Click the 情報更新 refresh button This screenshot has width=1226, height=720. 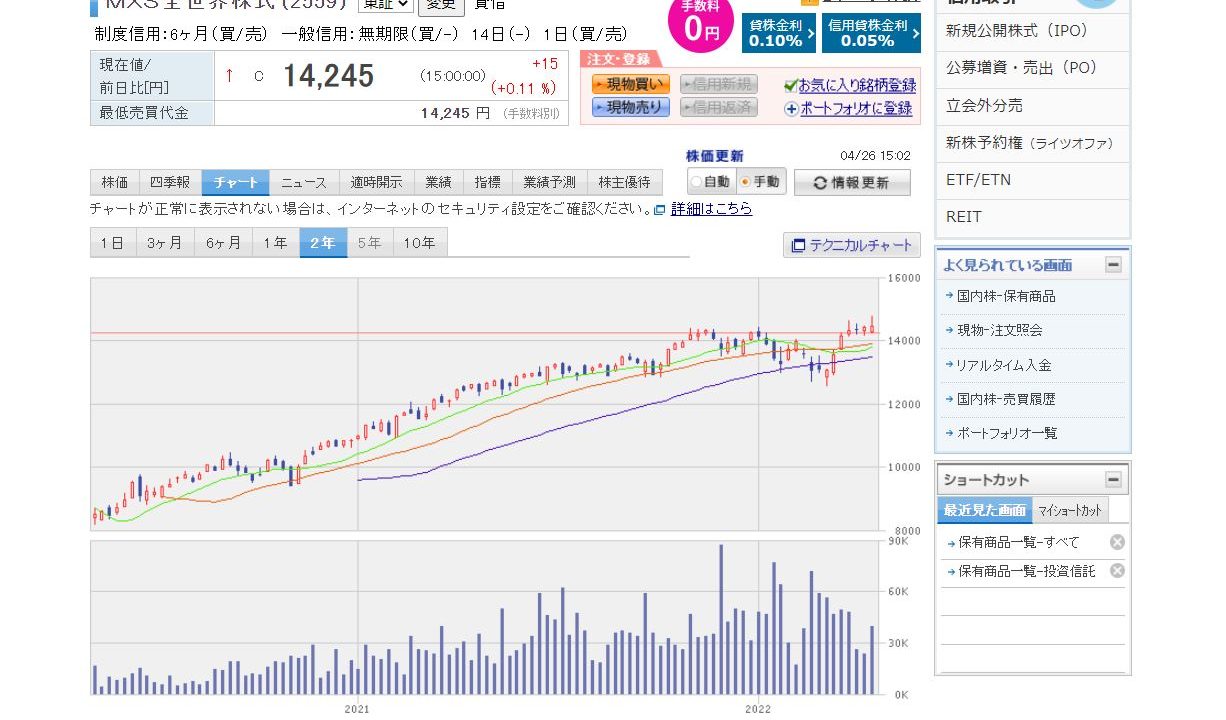pos(852,183)
